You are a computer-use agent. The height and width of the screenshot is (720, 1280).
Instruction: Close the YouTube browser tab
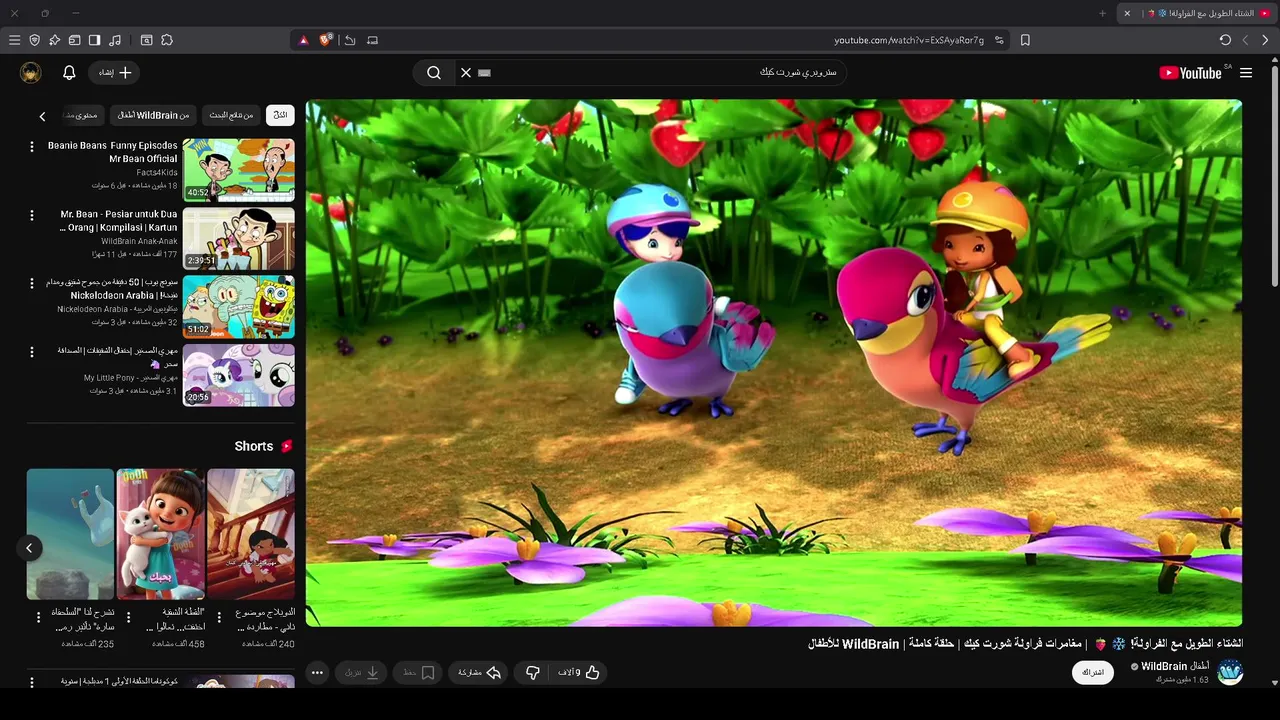1127,13
